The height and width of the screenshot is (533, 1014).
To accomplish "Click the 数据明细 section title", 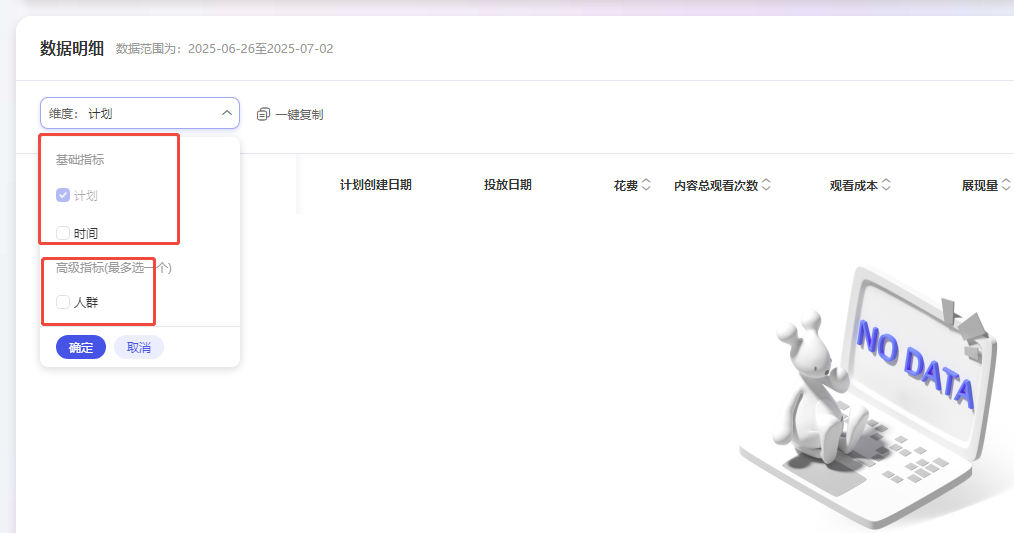I will (72, 48).
